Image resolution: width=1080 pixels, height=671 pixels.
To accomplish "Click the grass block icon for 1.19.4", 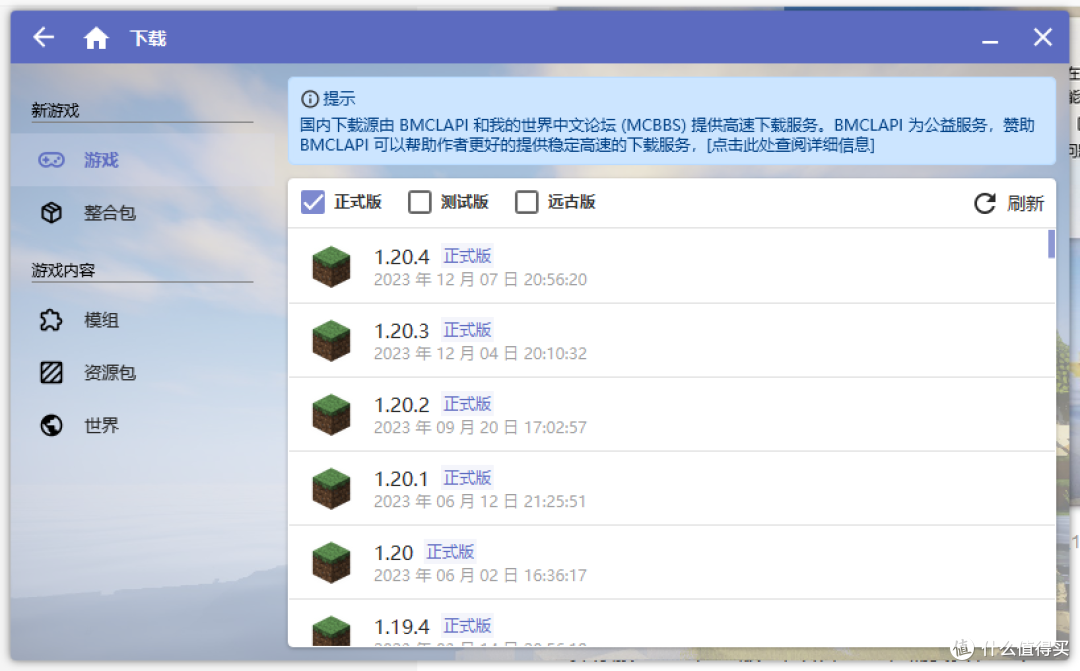I will coord(331,631).
